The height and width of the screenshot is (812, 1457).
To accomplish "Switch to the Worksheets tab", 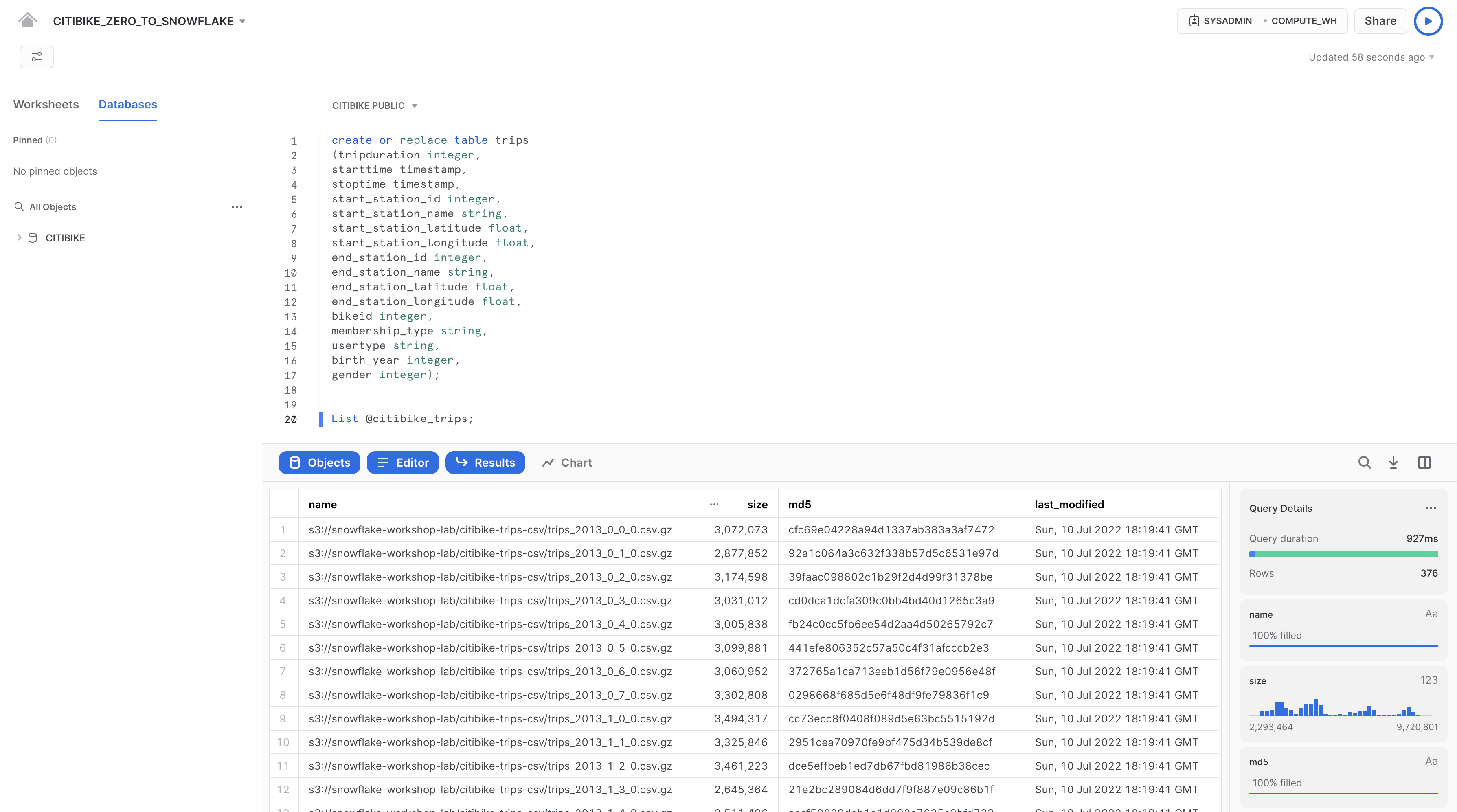I will [46, 104].
